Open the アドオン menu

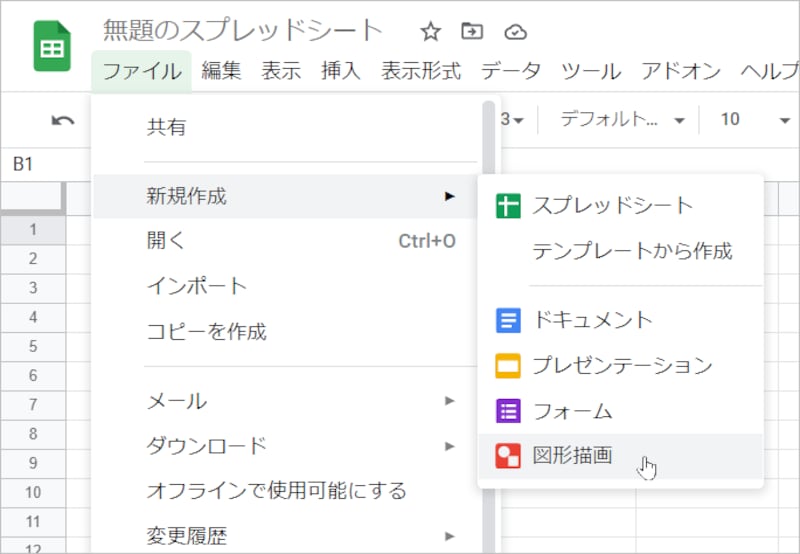681,71
